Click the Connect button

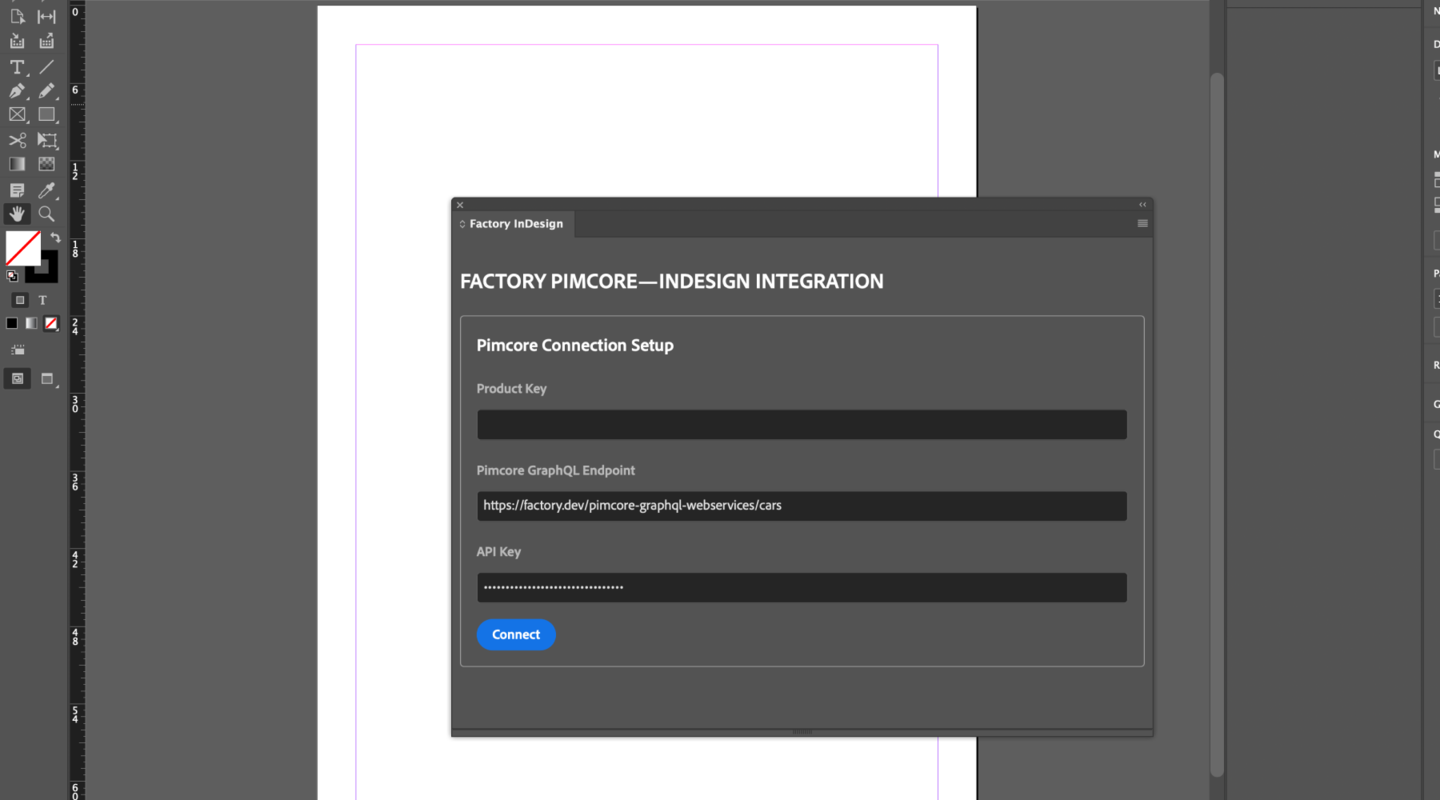[516, 635]
